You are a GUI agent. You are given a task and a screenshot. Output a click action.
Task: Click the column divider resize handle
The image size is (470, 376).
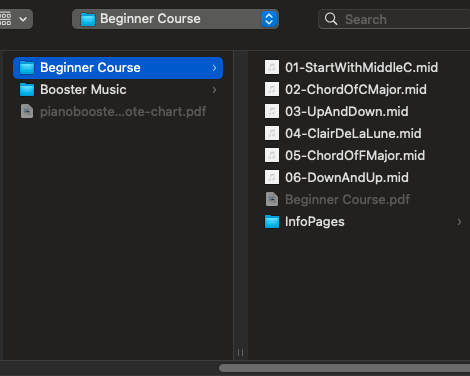point(240,352)
